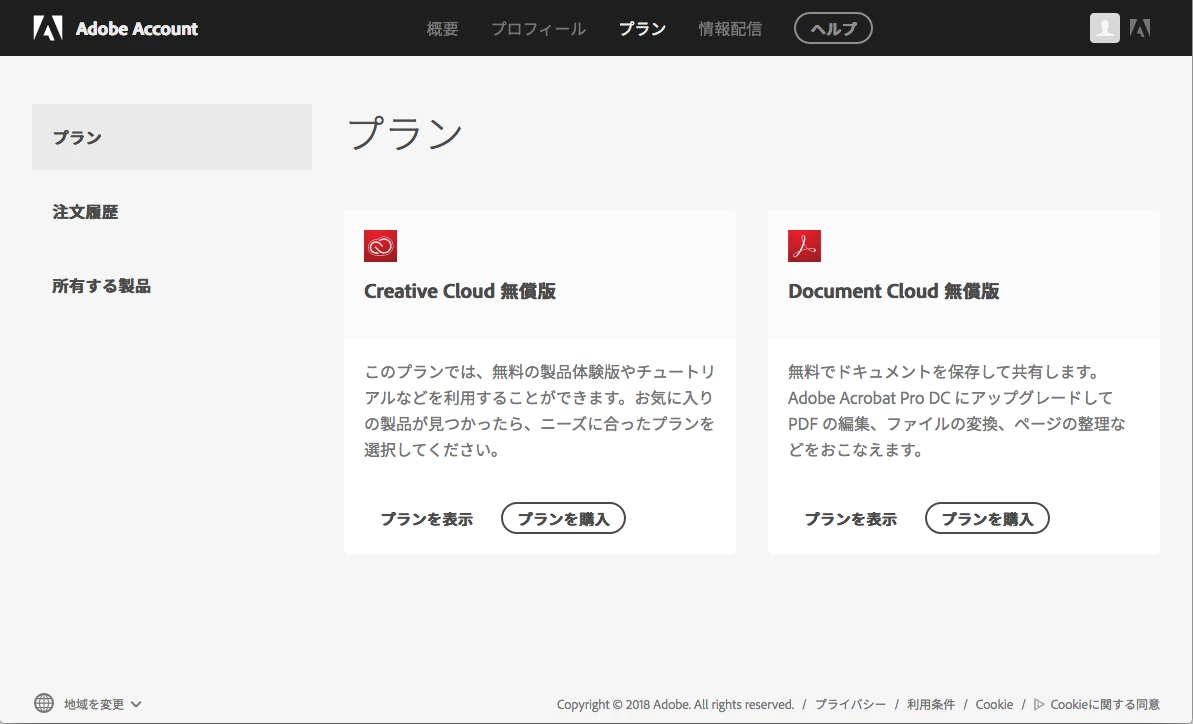Click プランを表示 under Creative Cloud

pos(427,519)
